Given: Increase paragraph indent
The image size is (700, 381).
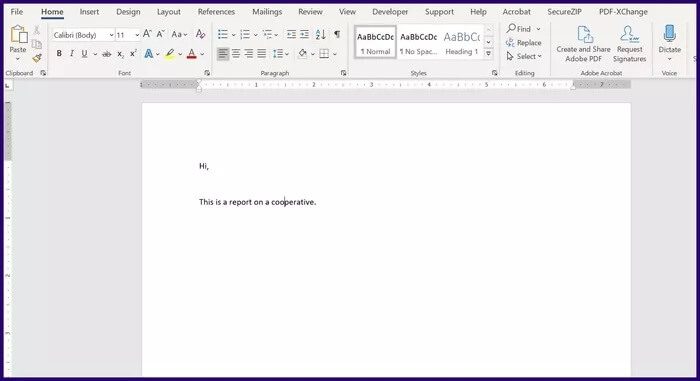Looking at the screenshot, I should click(304, 34).
